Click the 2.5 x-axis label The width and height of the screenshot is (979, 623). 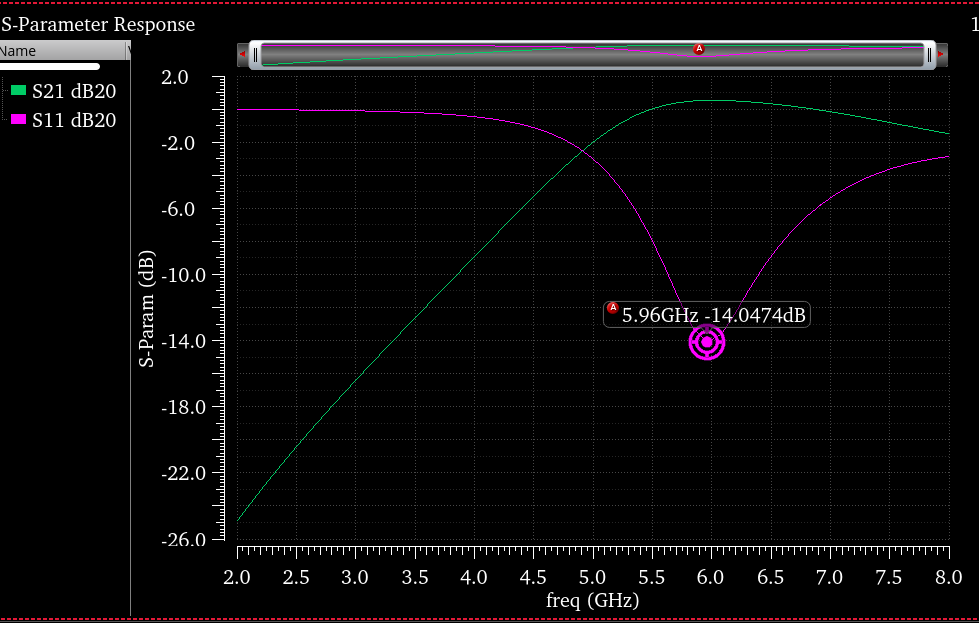pyautogui.click(x=296, y=577)
